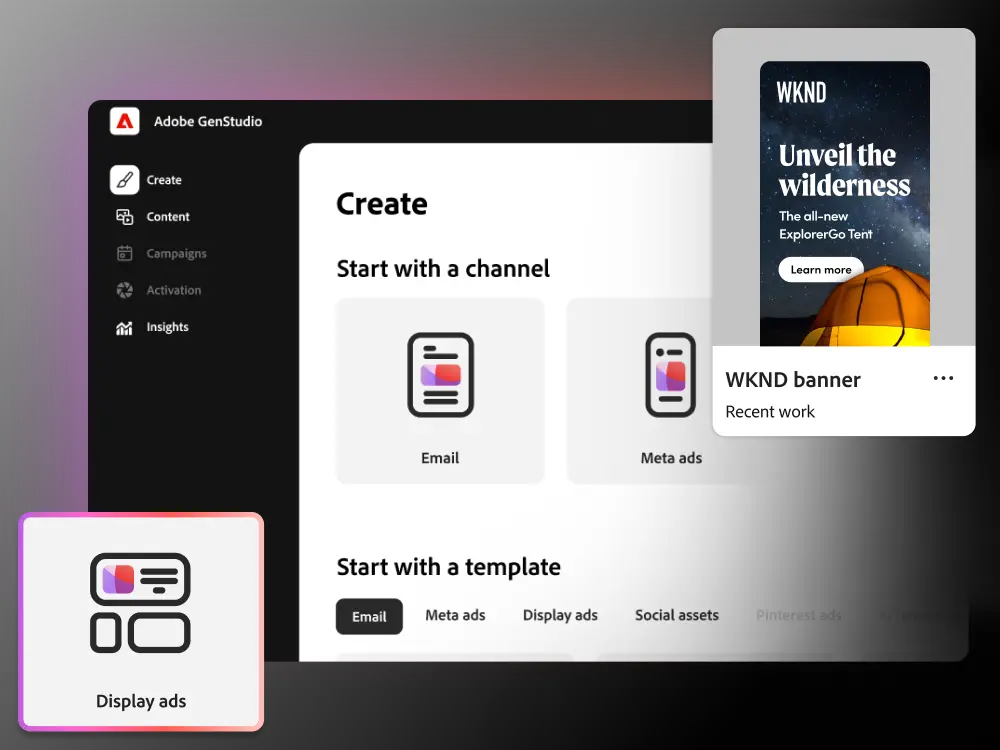Open the Pinterest ads template tab

coord(798,616)
